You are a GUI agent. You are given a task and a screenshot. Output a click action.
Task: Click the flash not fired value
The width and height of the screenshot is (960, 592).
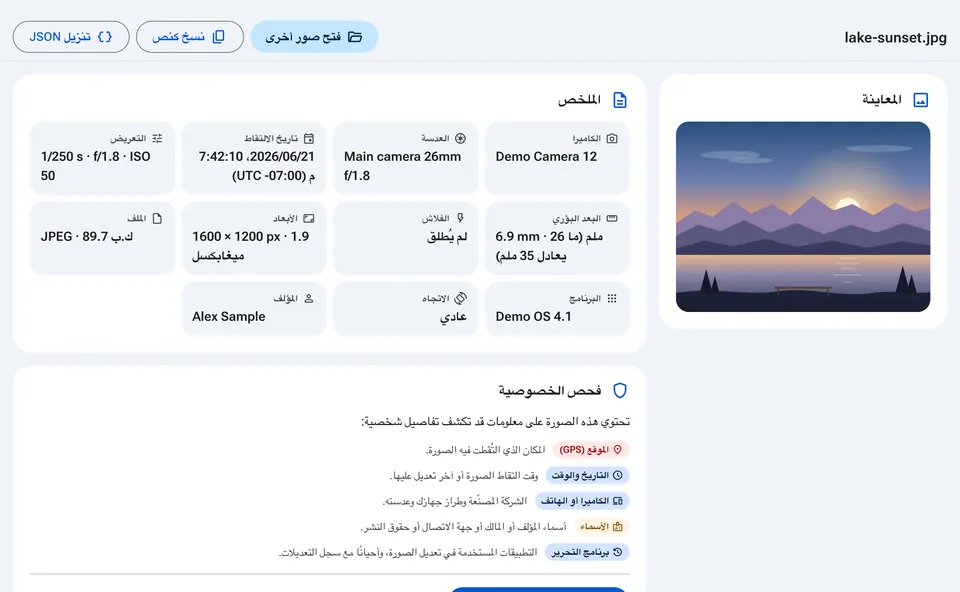pyautogui.click(x=447, y=237)
